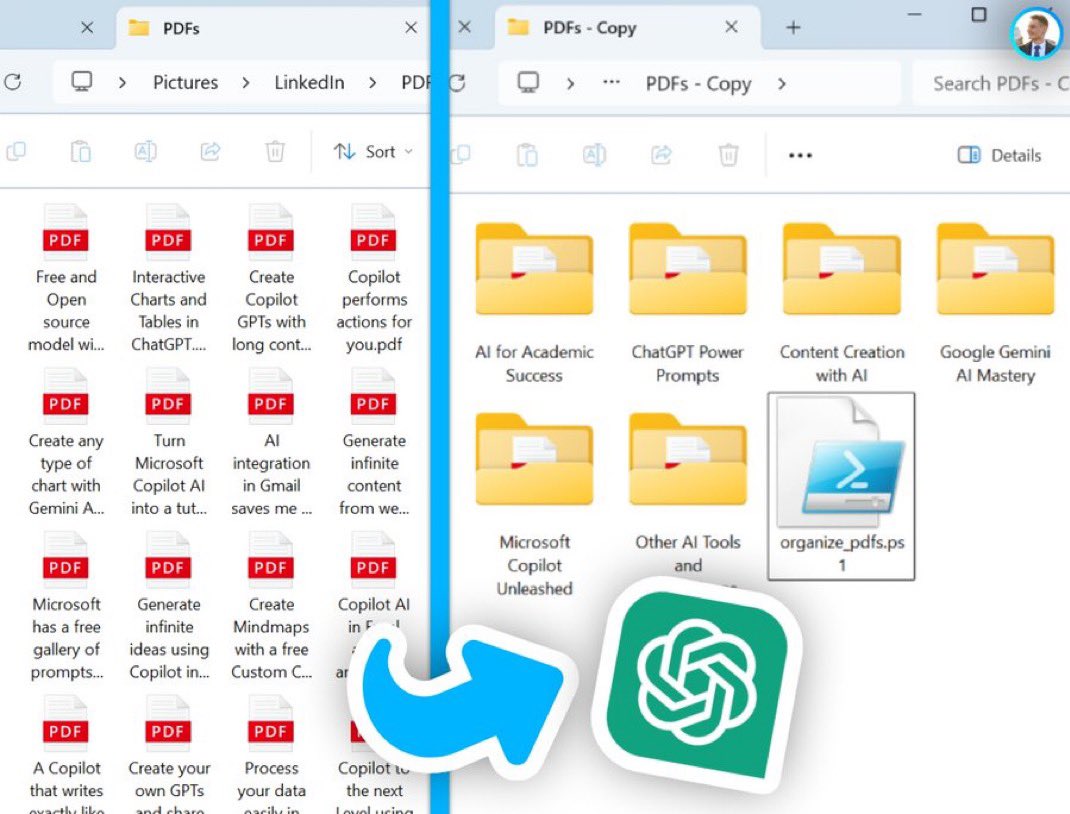Close the PDFs tab
Viewport: 1070px width, 814px height.
pyautogui.click(x=411, y=27)
